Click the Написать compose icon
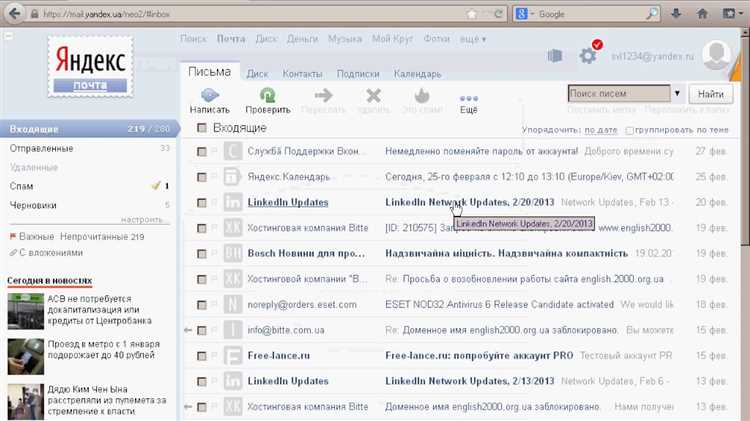 (210, 97)
